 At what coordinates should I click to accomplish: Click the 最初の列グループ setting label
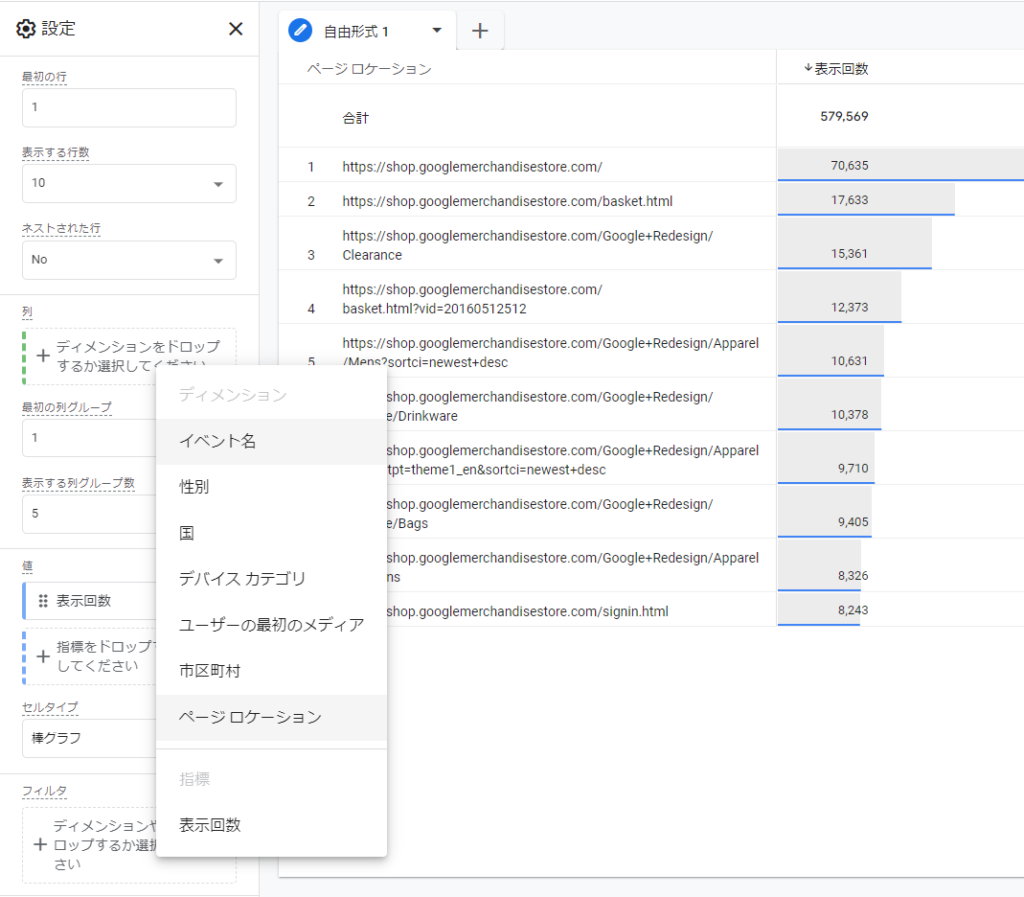67,407
